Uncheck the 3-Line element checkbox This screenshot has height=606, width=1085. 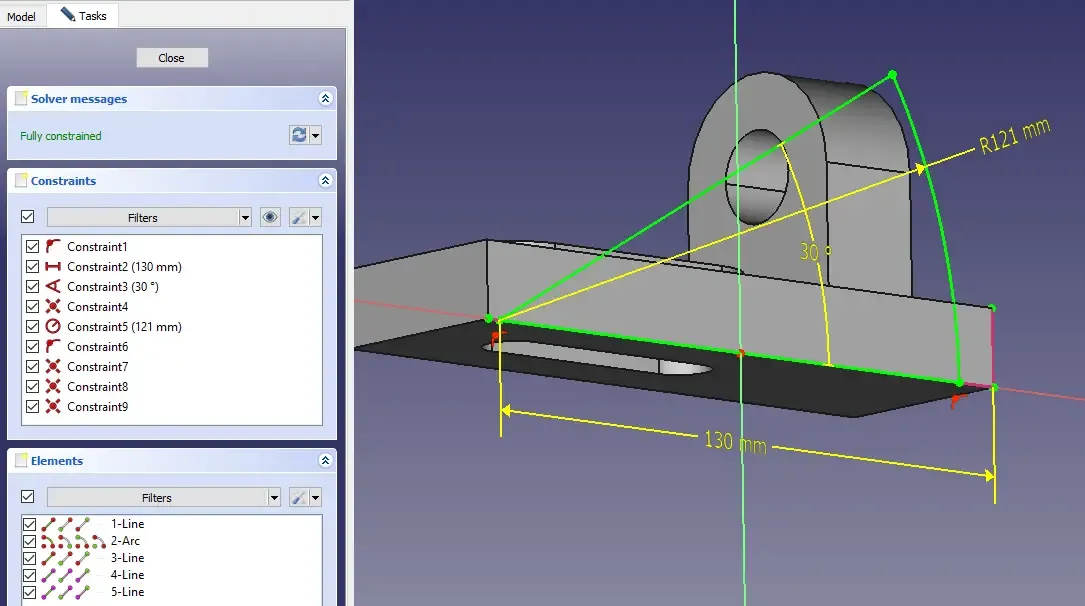(30, 558)
